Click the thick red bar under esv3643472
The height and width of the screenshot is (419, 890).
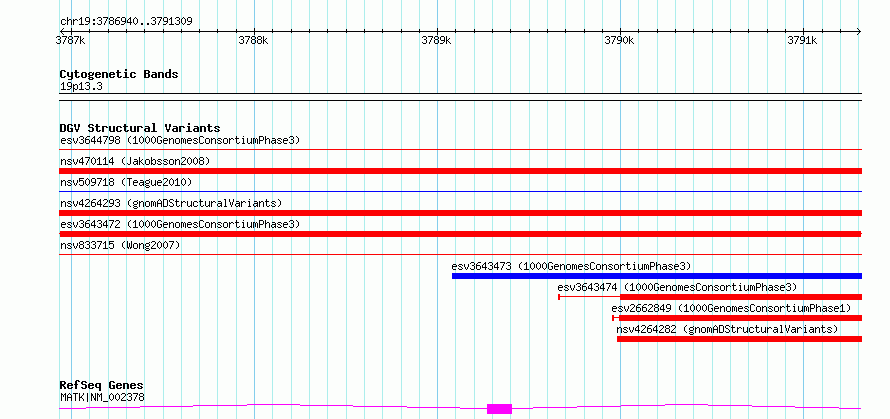460,234
